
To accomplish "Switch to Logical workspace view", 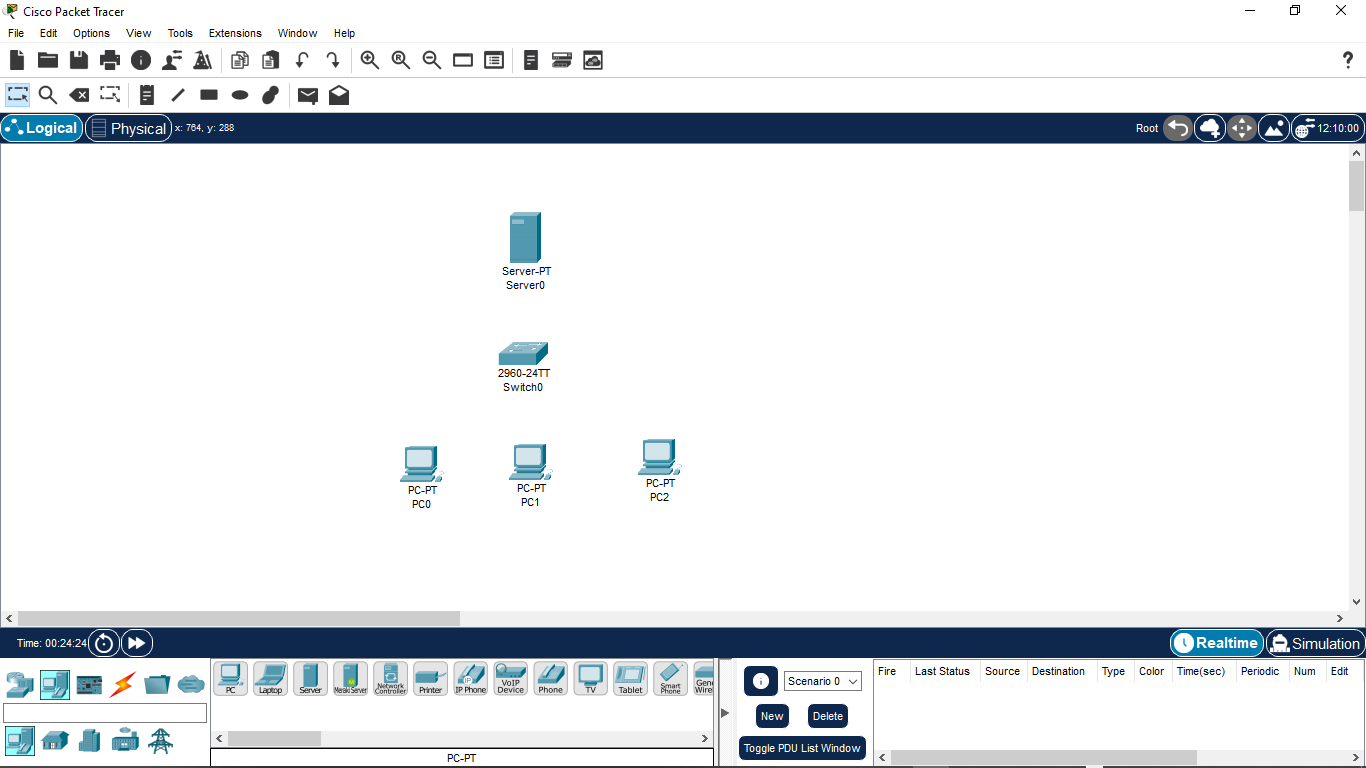I will point(42,128).
